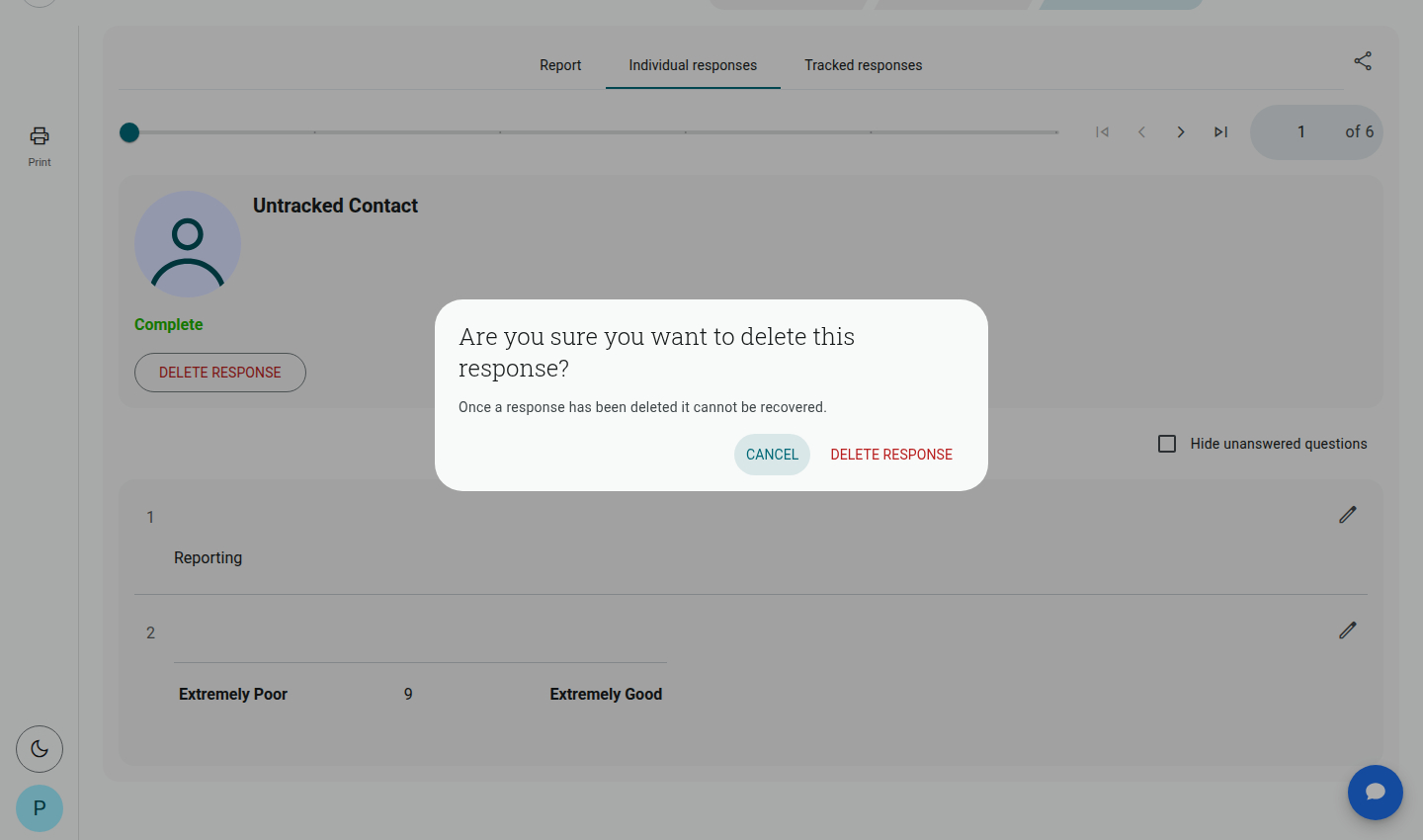Click the response slider handle

[129, 132]
